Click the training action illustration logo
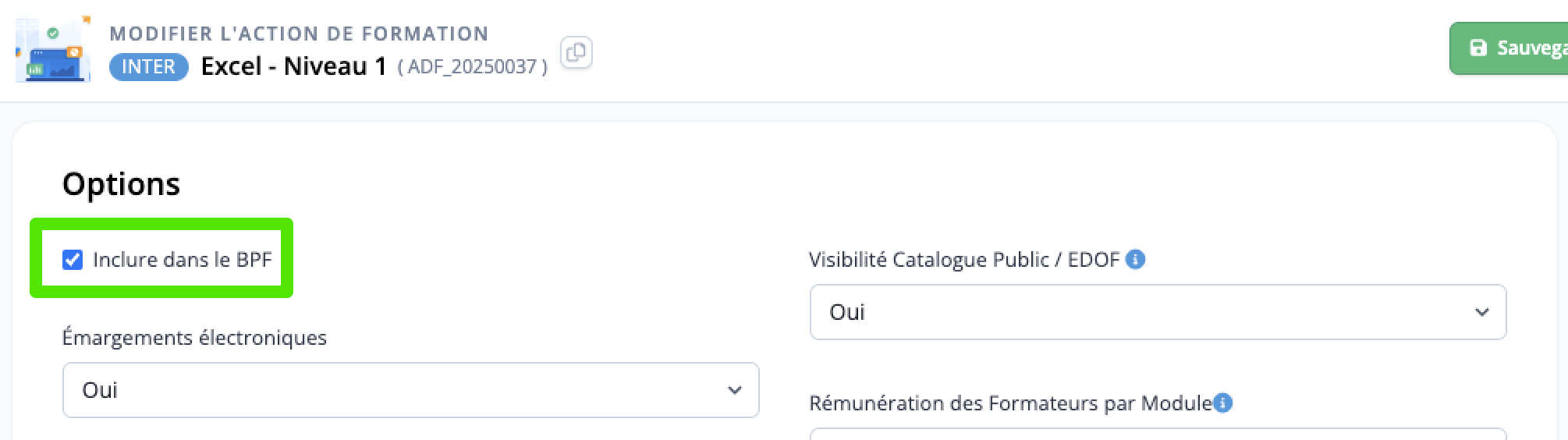Viewport: 1568px width, 440px height. 53,48
